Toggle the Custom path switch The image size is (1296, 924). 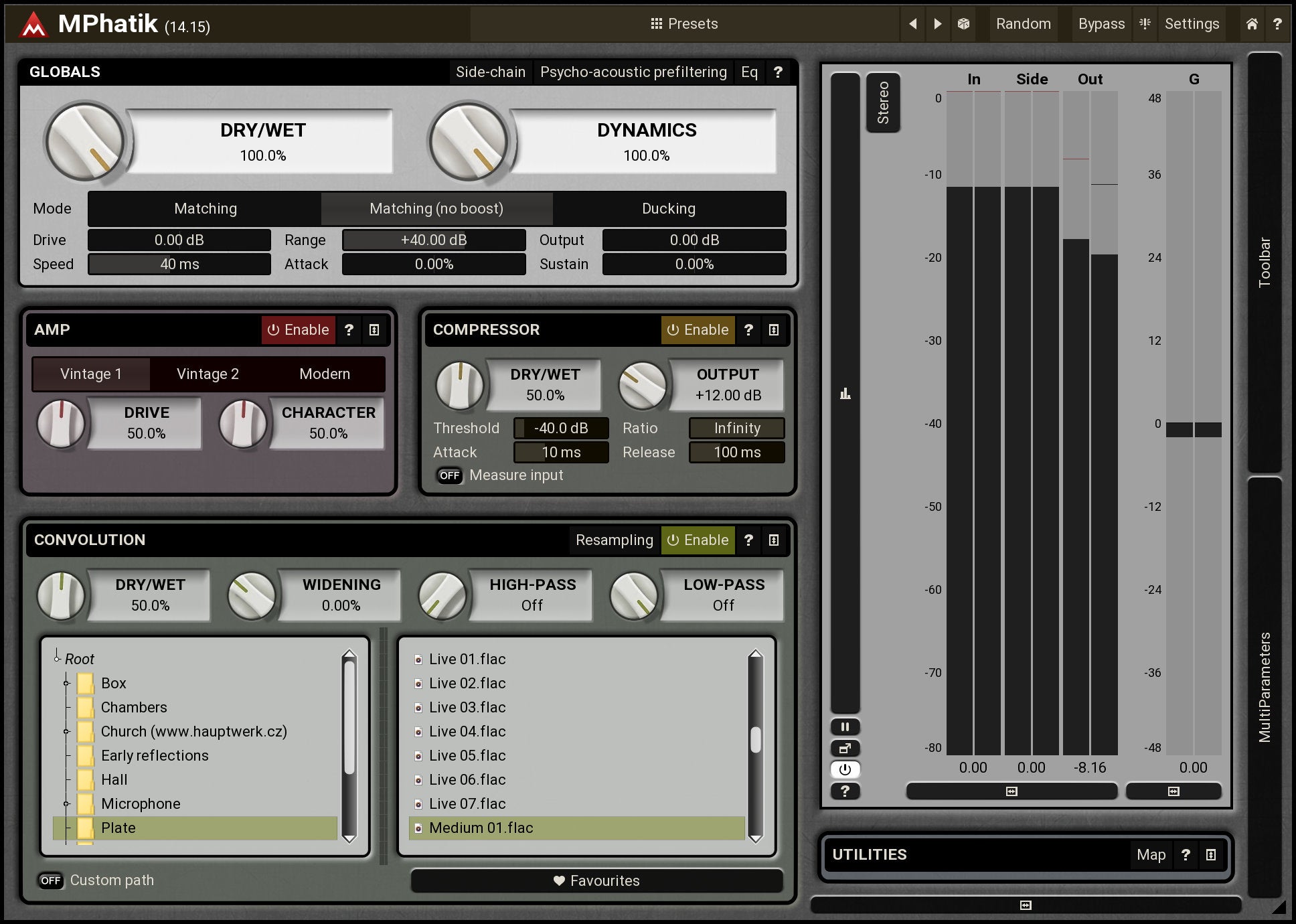tap(50, 880)
